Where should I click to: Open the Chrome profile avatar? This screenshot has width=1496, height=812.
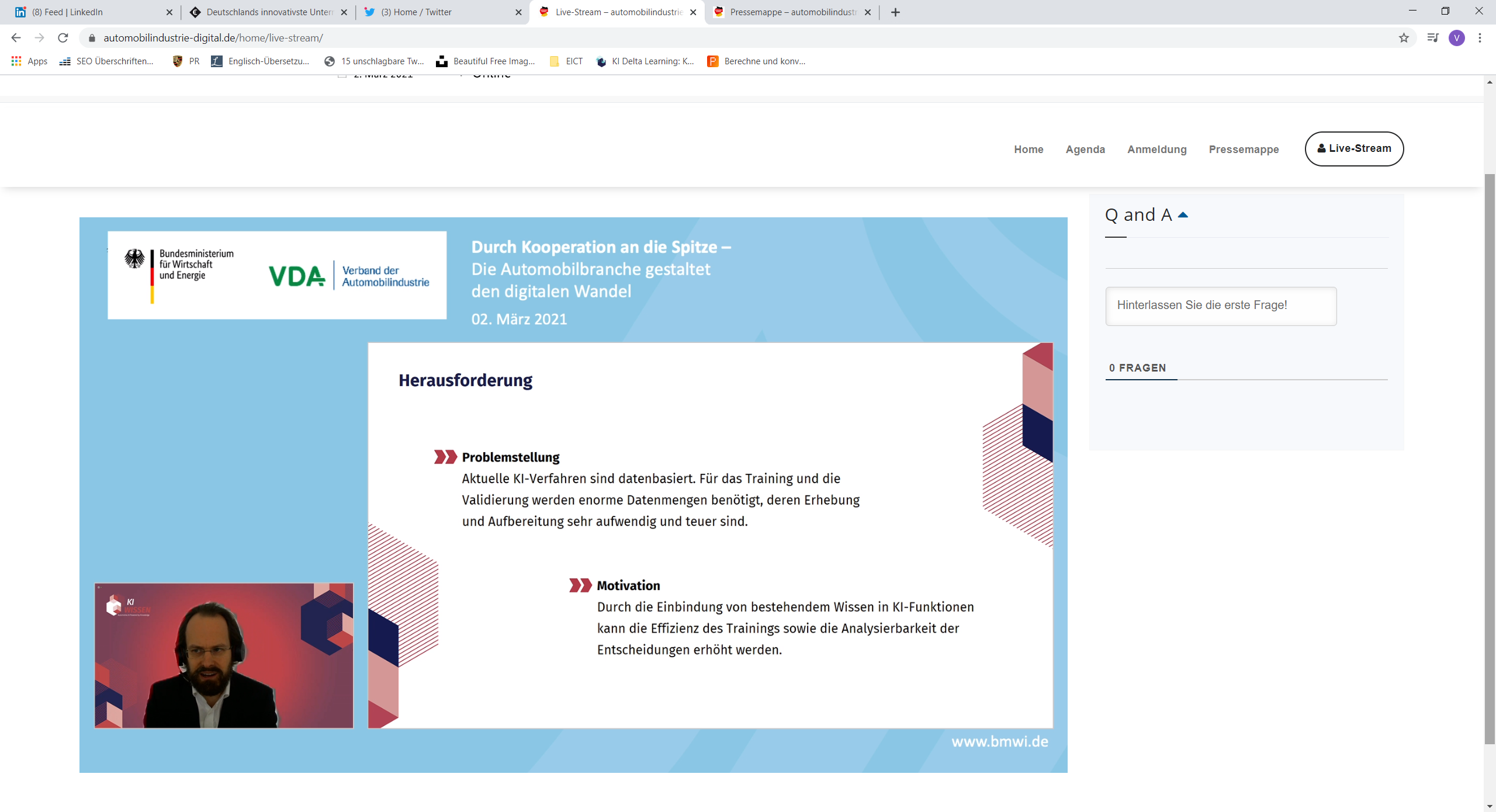click(1457, 38)
